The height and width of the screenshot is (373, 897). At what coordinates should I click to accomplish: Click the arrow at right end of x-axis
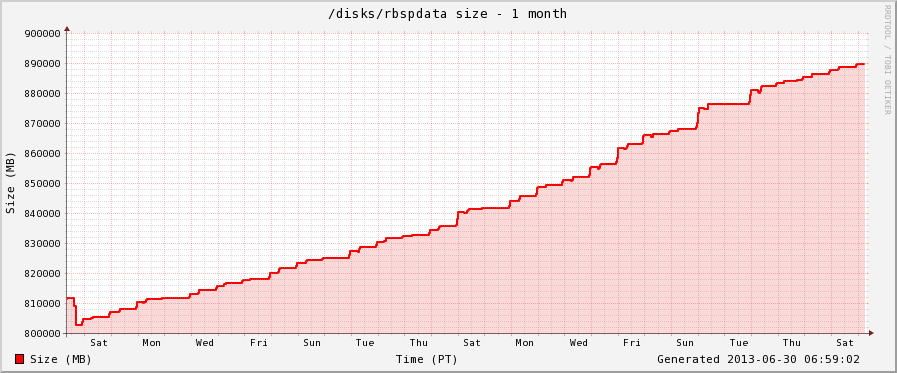(x=871, y=333)
